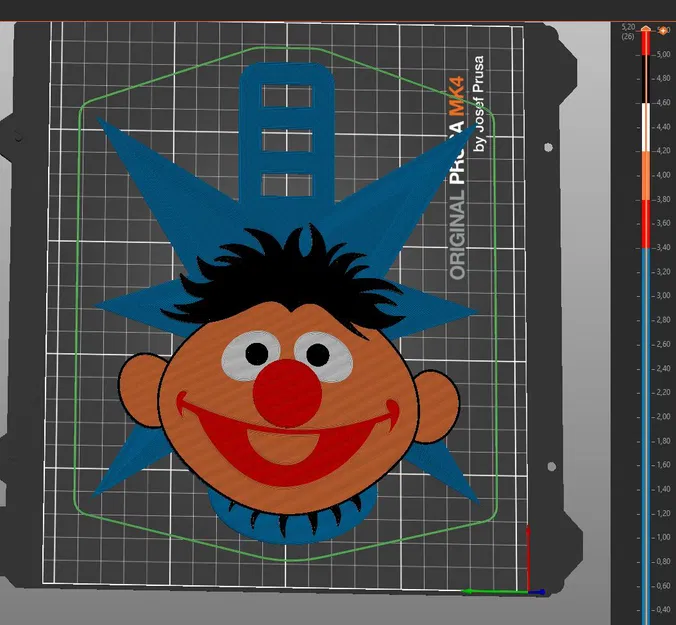Click the add color change plus icon
This screenshot has width=676, height=625.
[663, 31]
